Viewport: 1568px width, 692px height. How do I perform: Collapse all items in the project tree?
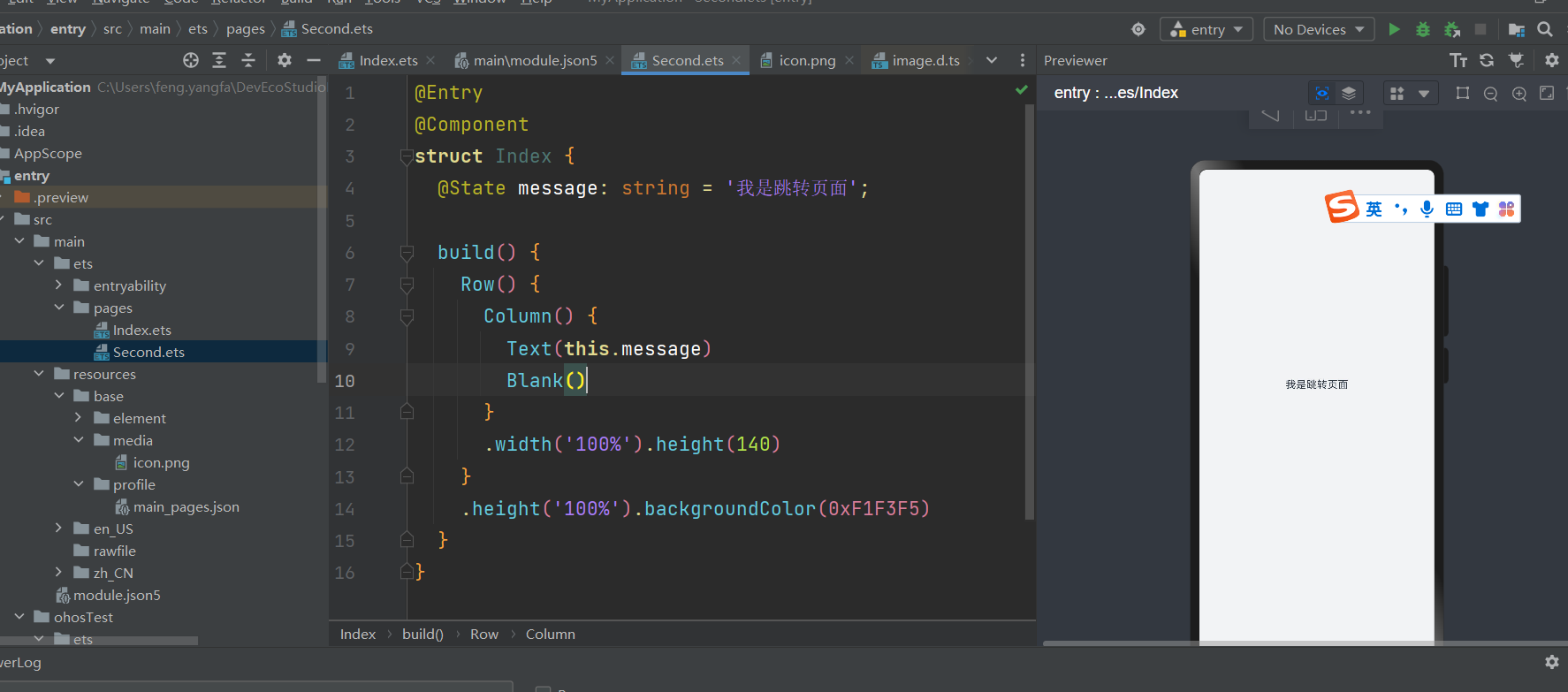click(x=247, y=60)
